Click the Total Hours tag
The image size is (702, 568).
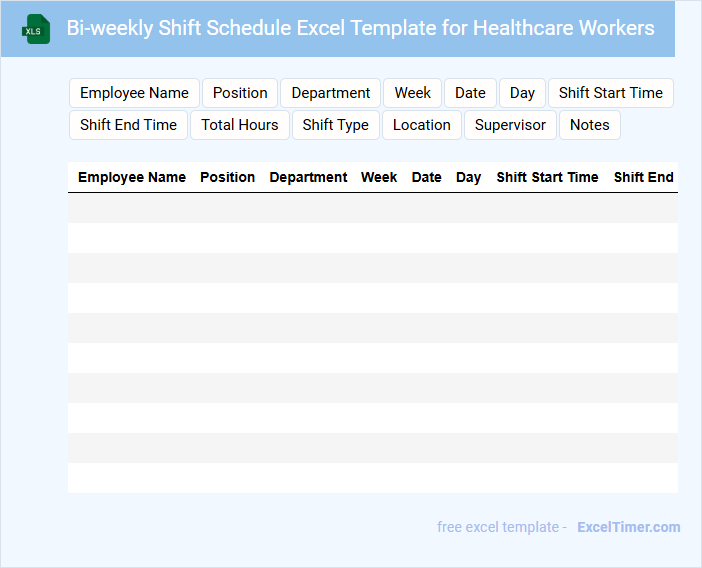tap(239, 125)
